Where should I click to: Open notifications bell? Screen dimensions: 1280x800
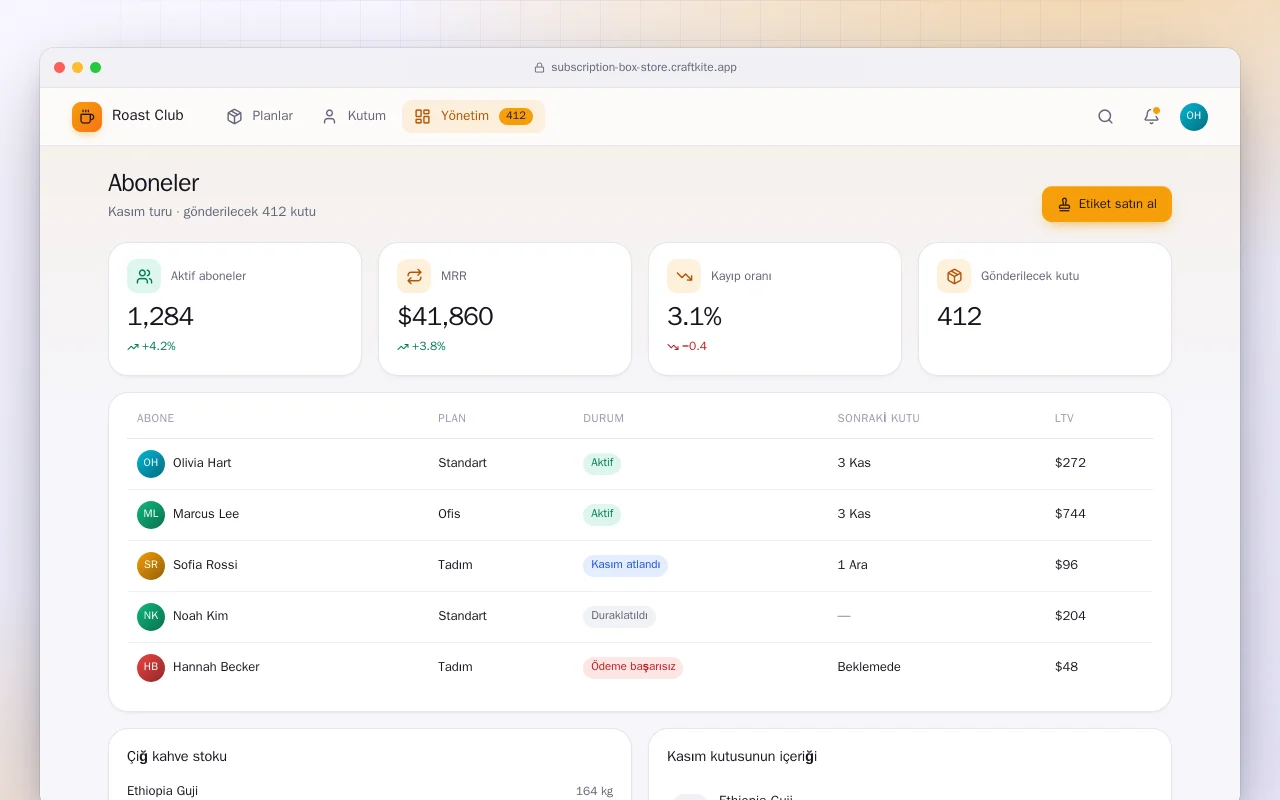[1151, 117]
